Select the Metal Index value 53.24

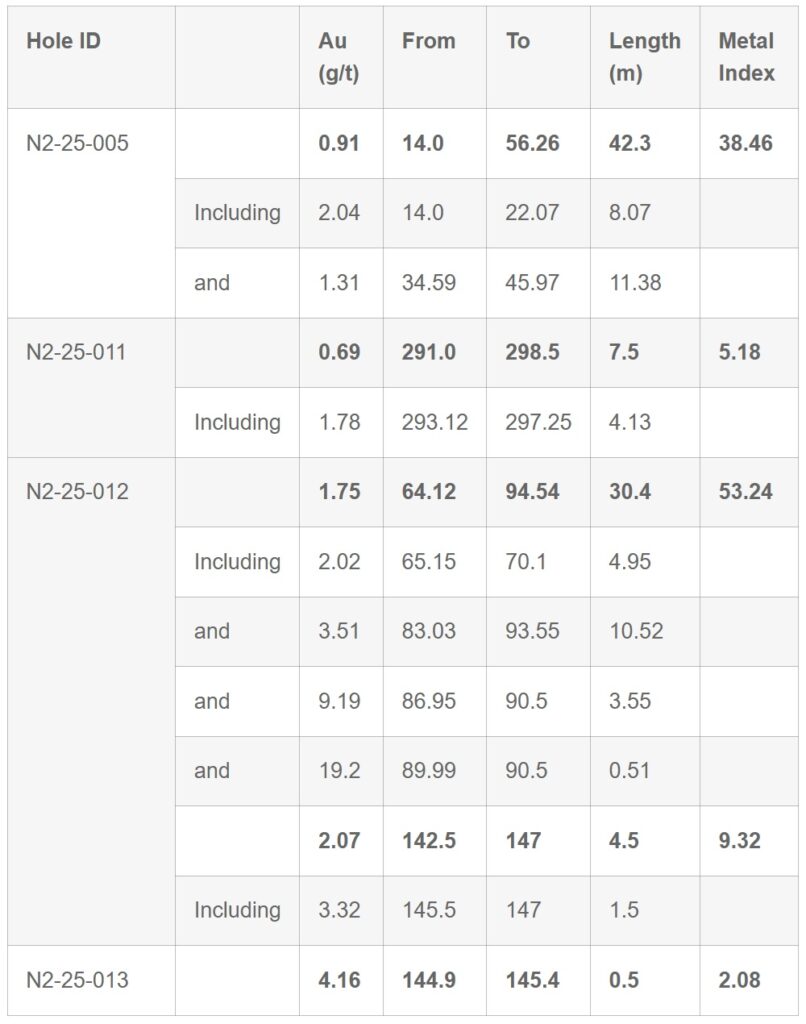(x=745, y=492)
